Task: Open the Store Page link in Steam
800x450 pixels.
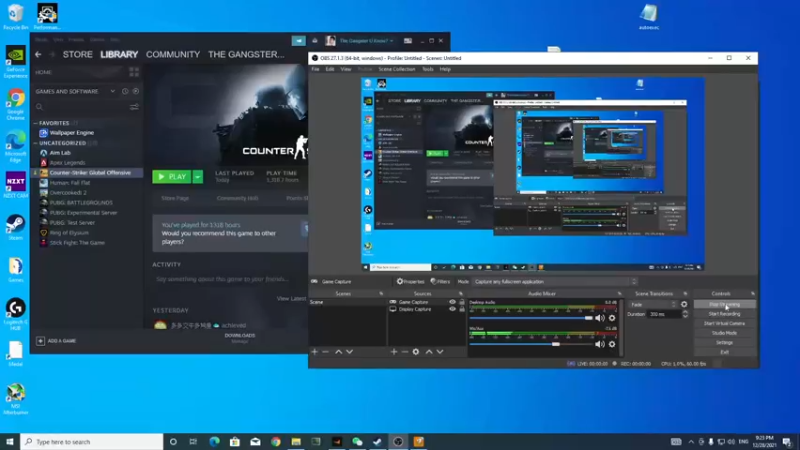Action: coord(175,198)
